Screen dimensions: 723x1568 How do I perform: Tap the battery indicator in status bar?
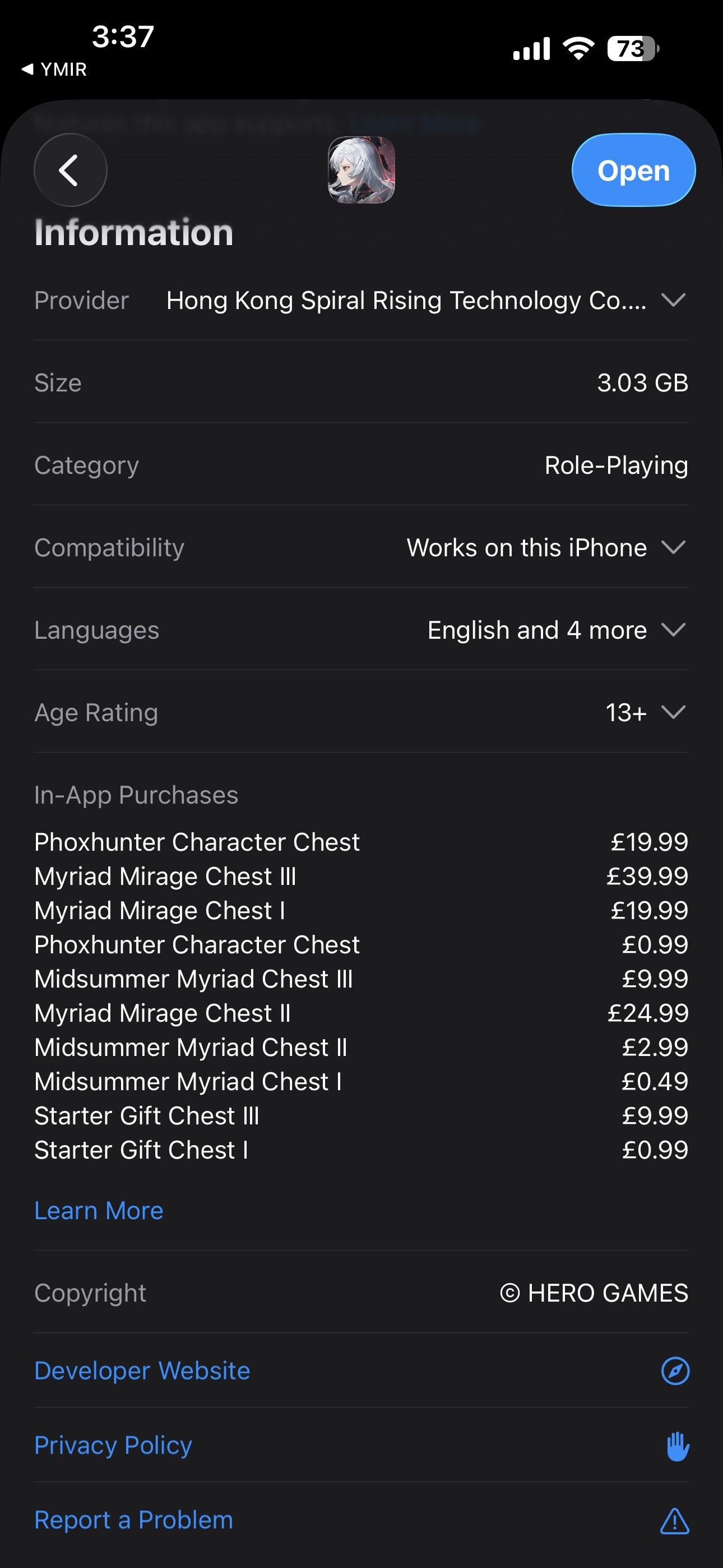click(x=632, y=49)
